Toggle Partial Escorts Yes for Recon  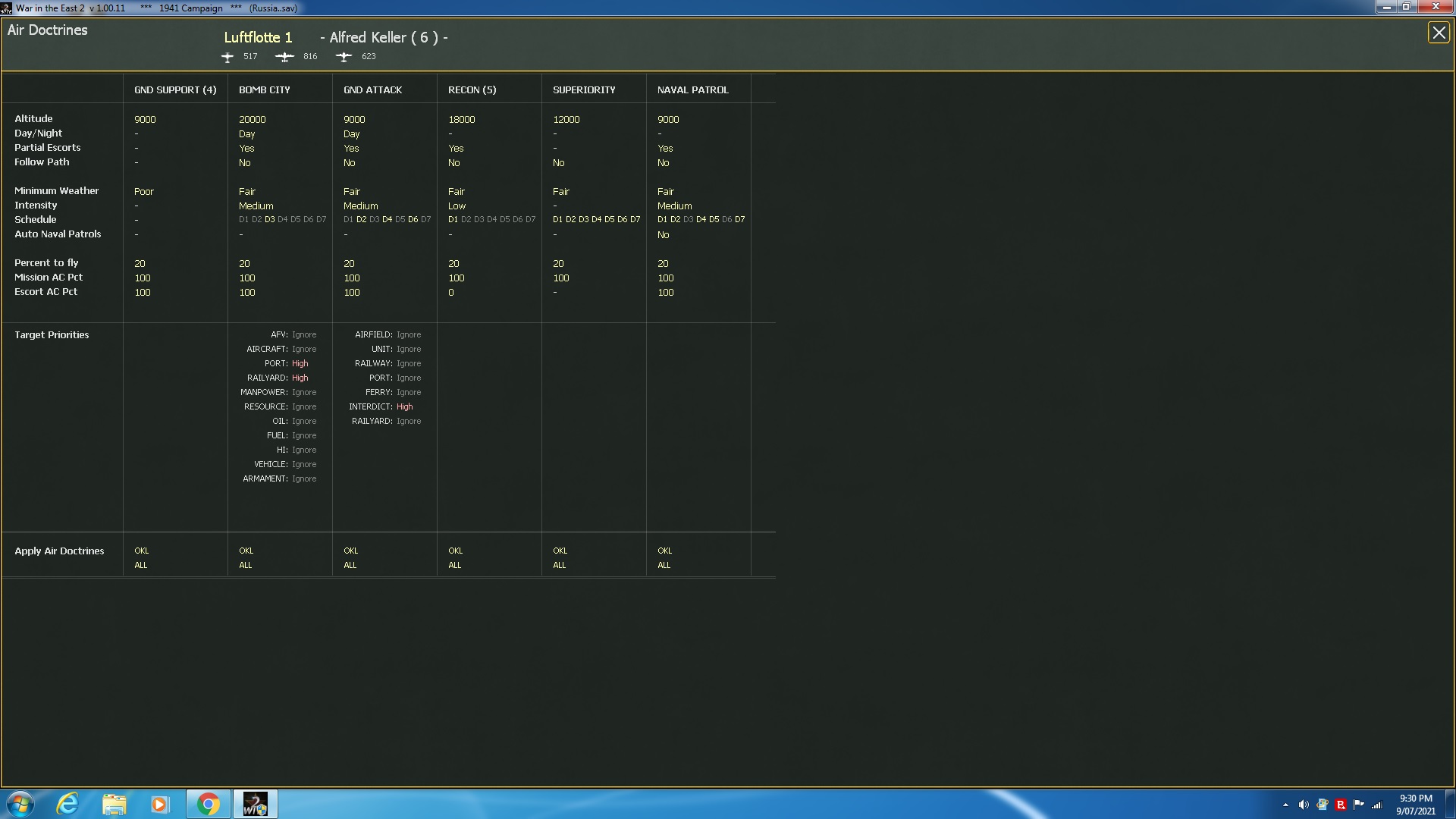[456, 149]
